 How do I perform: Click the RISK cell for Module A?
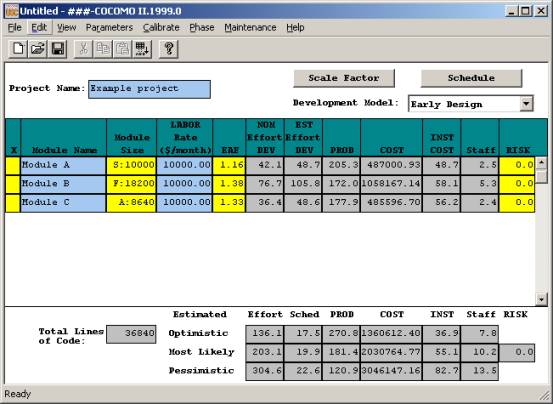coord(517,165)
